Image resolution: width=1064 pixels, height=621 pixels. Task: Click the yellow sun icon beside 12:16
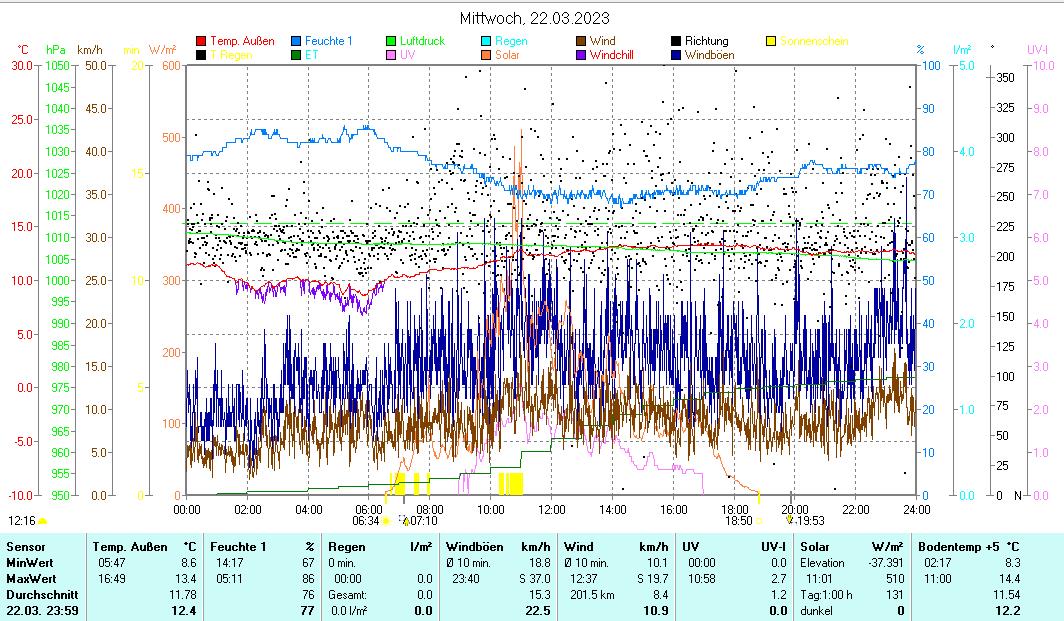click(42, 521)
